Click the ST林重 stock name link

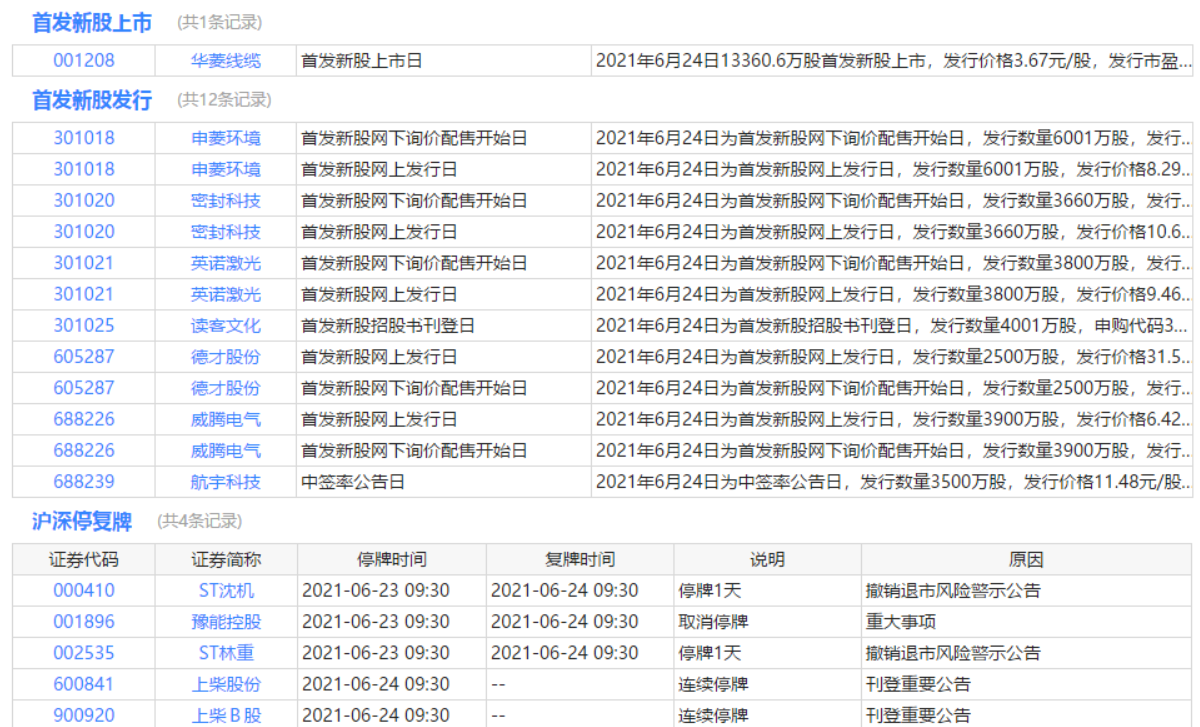(226, 653)
